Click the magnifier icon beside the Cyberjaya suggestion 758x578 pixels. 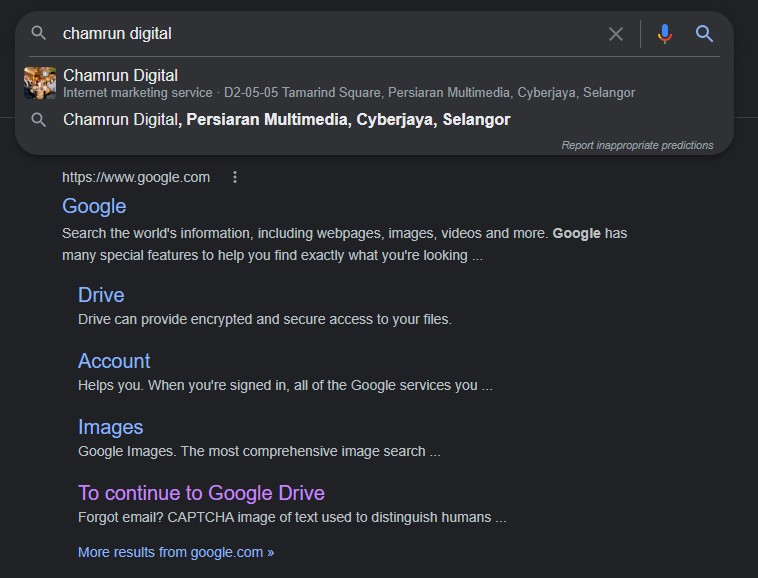[39, 120]
